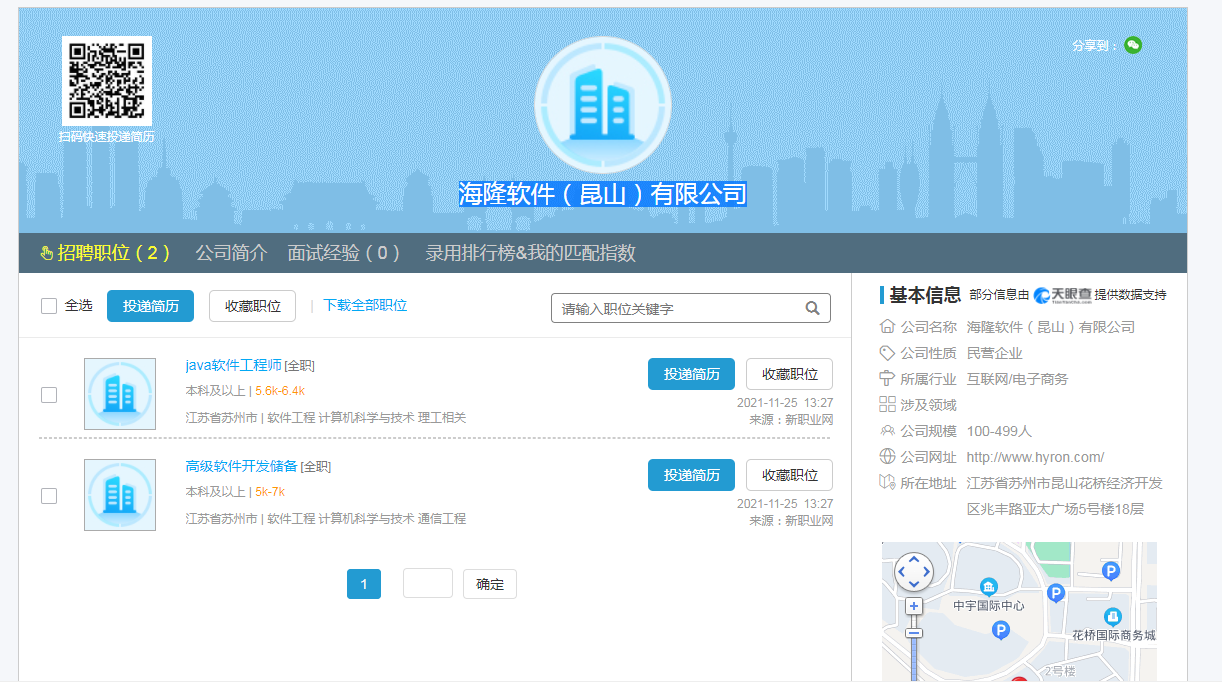
Task: Open the company logo in header
Action: click(603, 106)
